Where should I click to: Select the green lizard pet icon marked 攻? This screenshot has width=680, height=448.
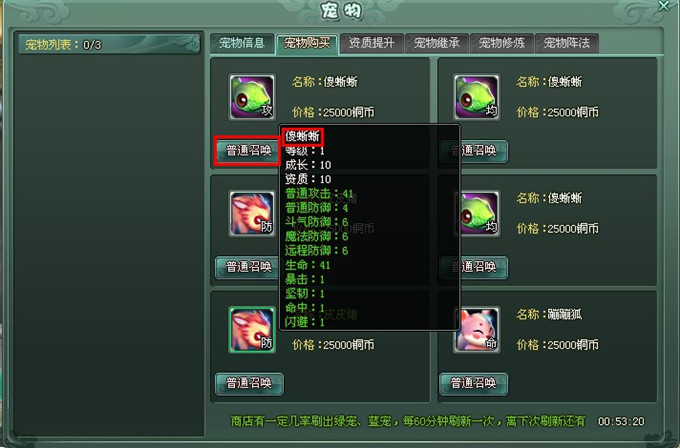coord(252,97)
